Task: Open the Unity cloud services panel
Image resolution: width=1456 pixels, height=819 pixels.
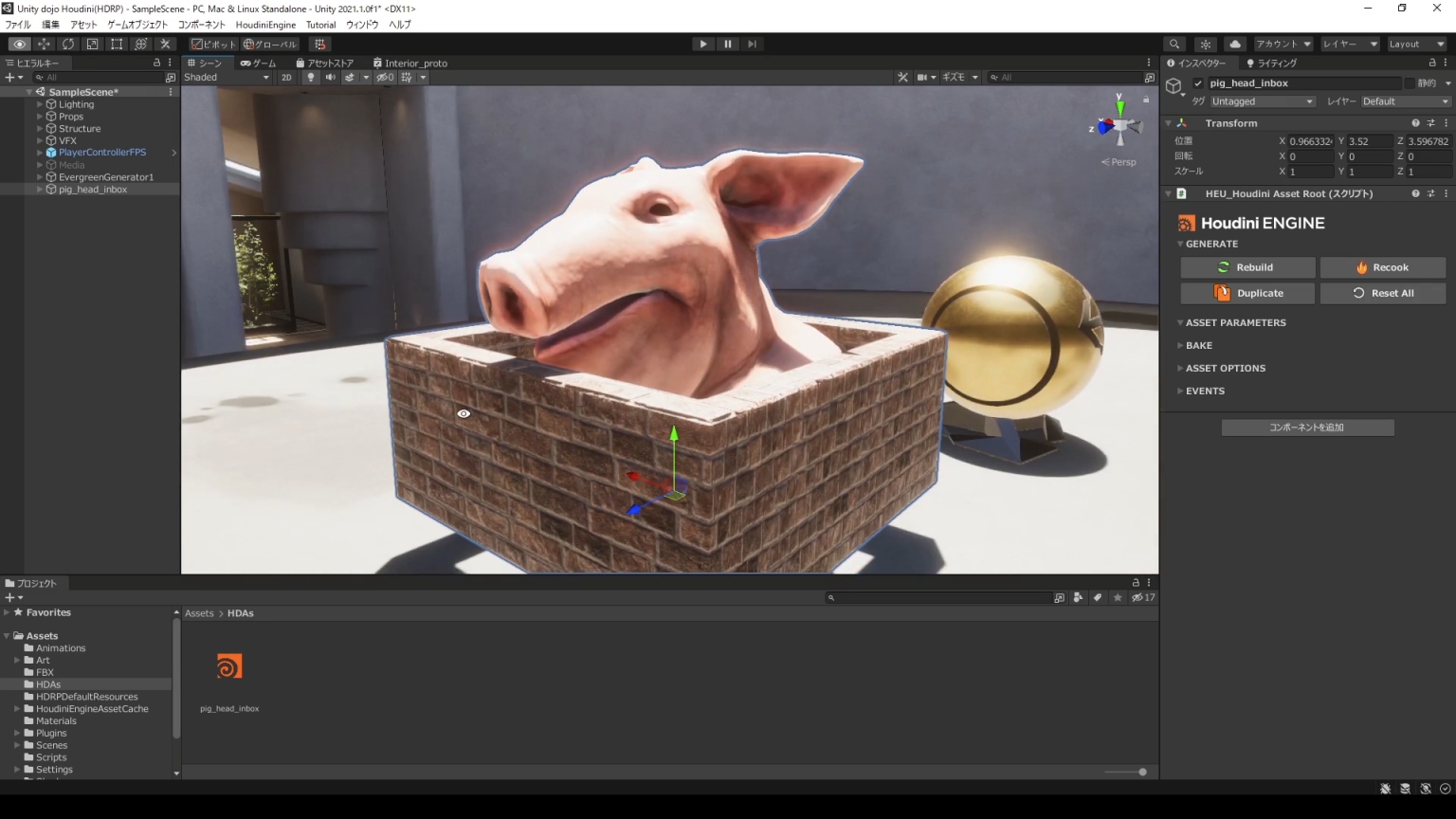Action: click(x=1235, y=44)
